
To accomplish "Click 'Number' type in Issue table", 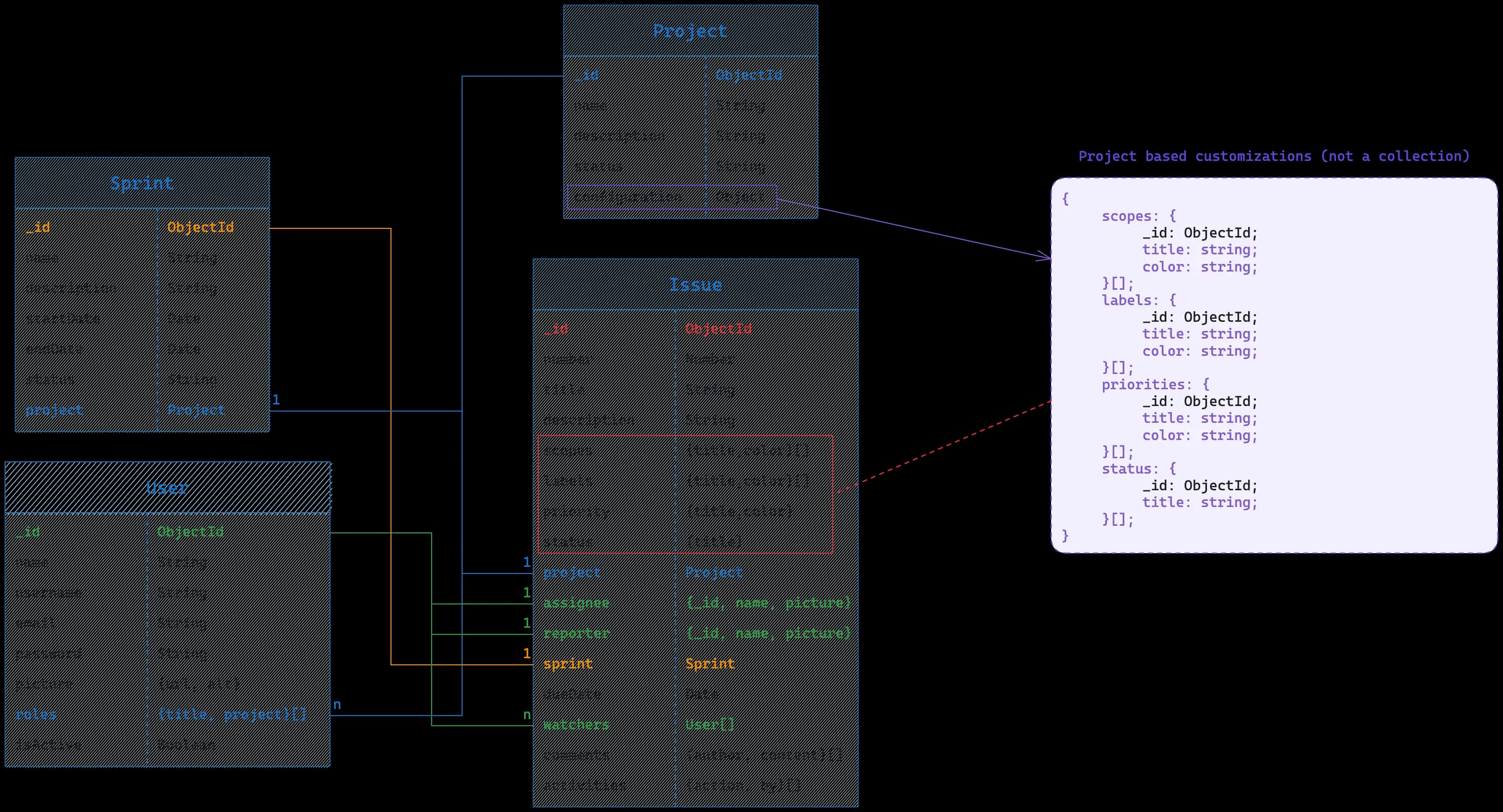I will click(710, 359).
